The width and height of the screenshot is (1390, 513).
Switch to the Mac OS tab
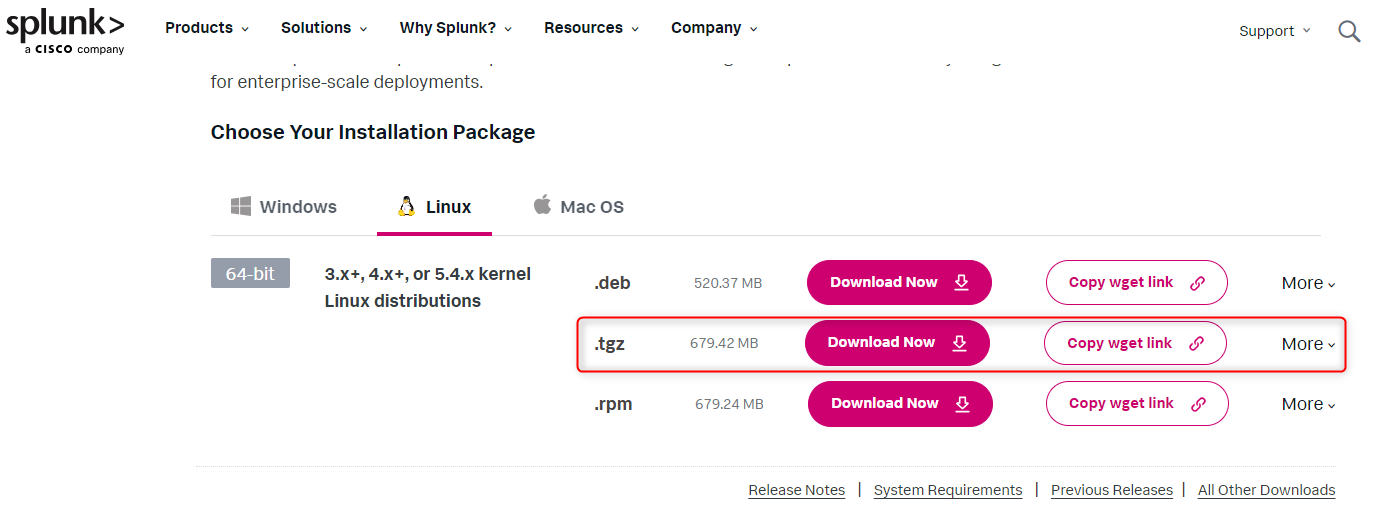tap(578, 207)
